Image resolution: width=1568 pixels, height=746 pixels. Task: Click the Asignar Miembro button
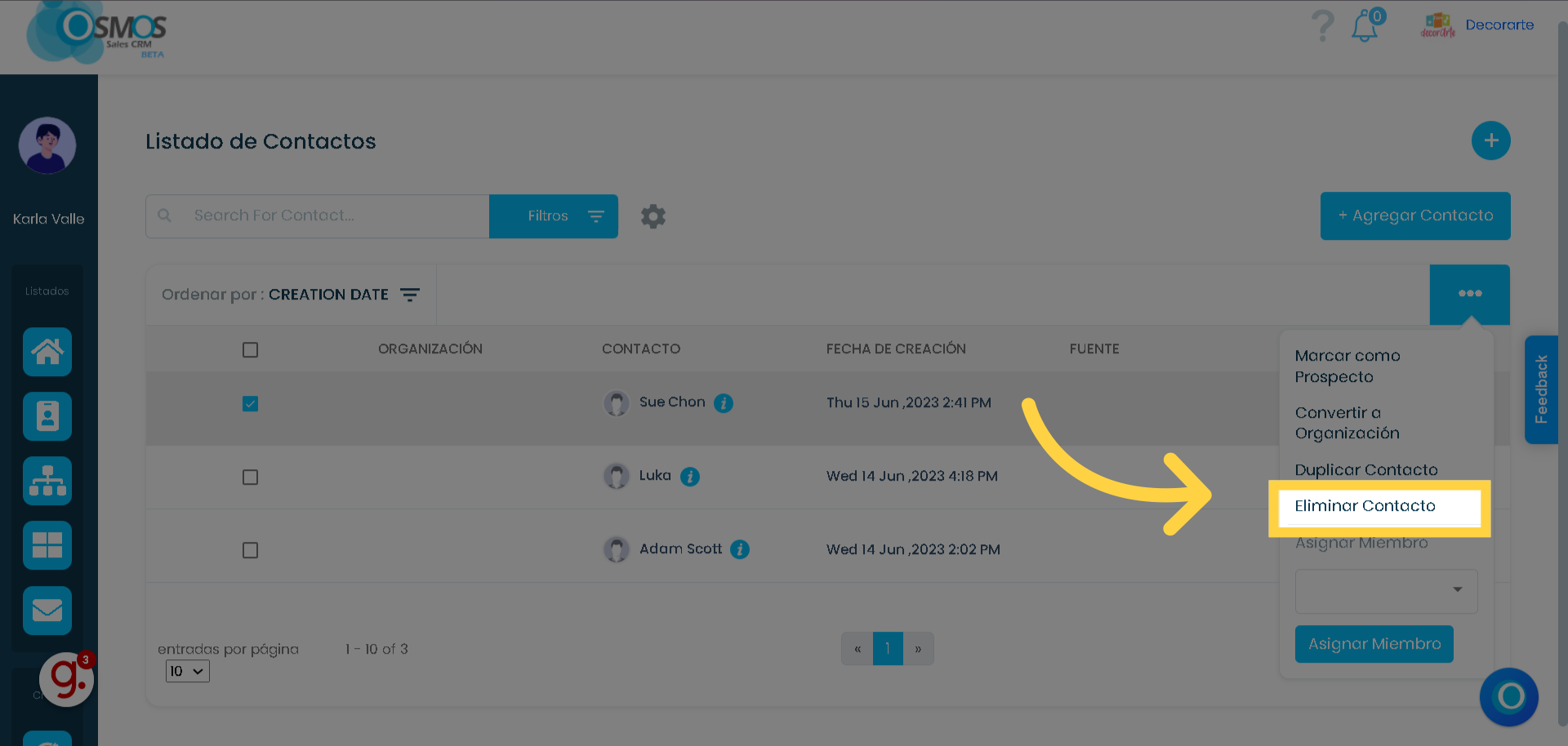point(1374,644)
